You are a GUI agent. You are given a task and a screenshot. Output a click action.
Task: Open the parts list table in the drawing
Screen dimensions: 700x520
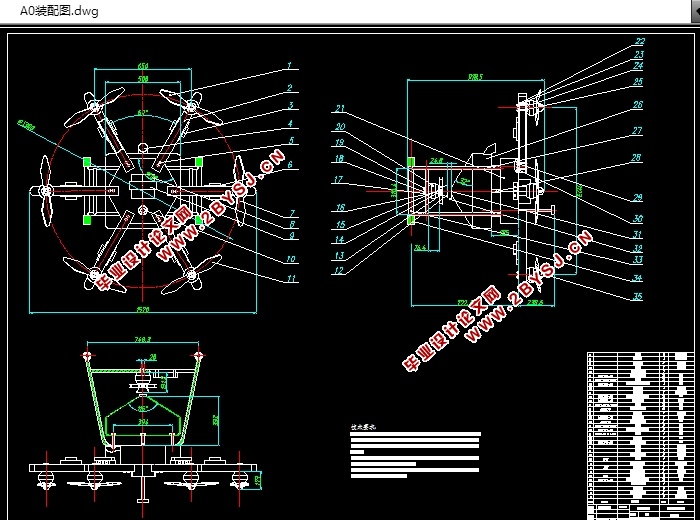pos(640,435)
